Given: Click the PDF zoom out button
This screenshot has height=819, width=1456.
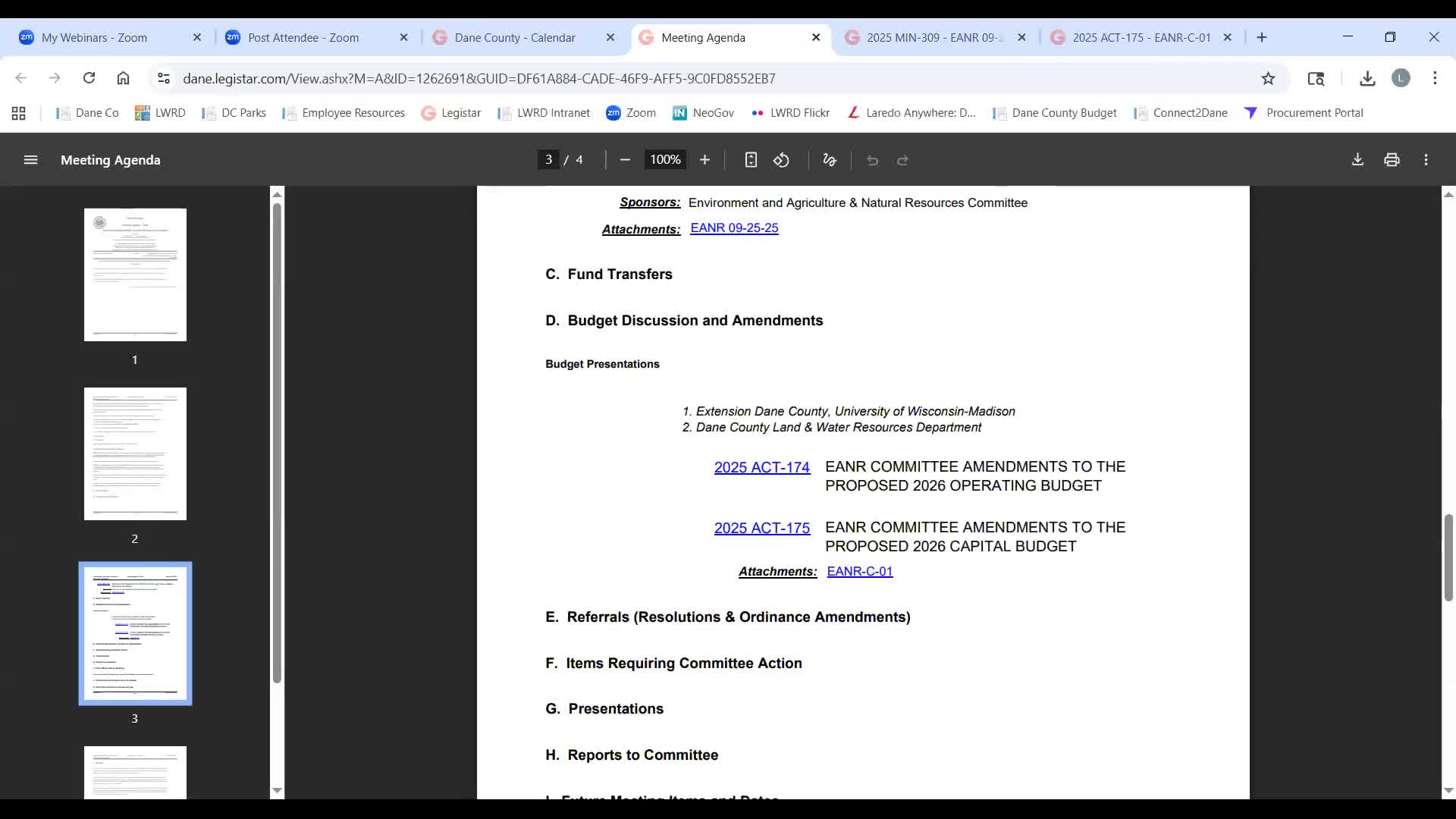Looking at the screenshot, I should coord(625,160).
